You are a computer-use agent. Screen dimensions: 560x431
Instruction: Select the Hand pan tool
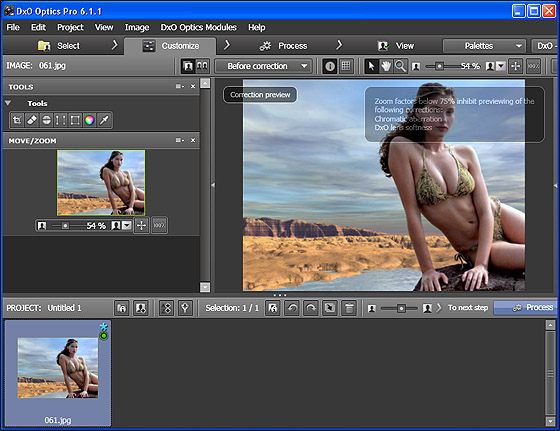tap(386, 66)
